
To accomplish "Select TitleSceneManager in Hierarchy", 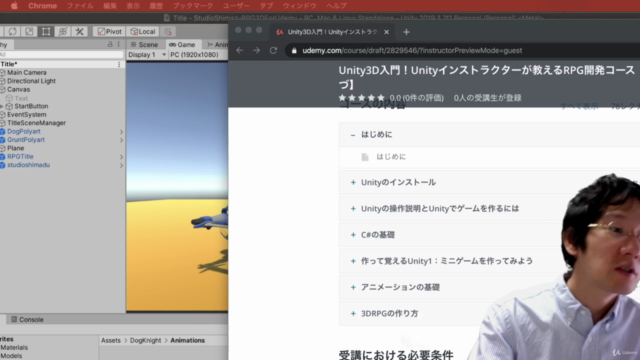I will pos(36,123).
